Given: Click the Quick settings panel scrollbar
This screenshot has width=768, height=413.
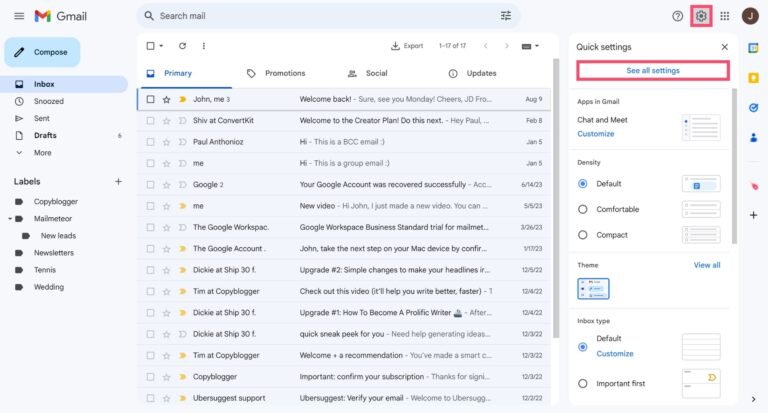Looking at the screenshot, I should click(734, 166).
